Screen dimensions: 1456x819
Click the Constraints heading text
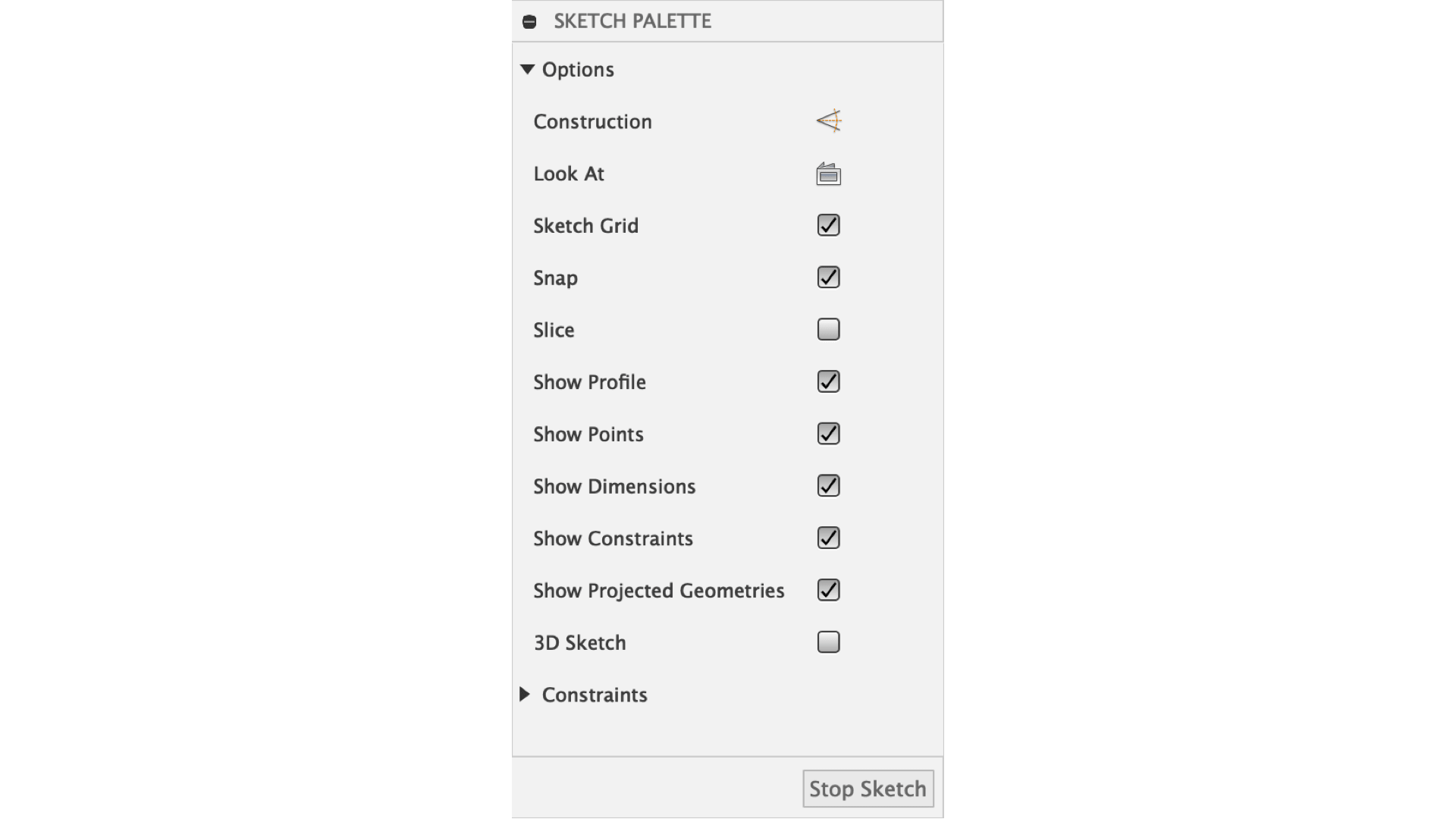(595, 695)
